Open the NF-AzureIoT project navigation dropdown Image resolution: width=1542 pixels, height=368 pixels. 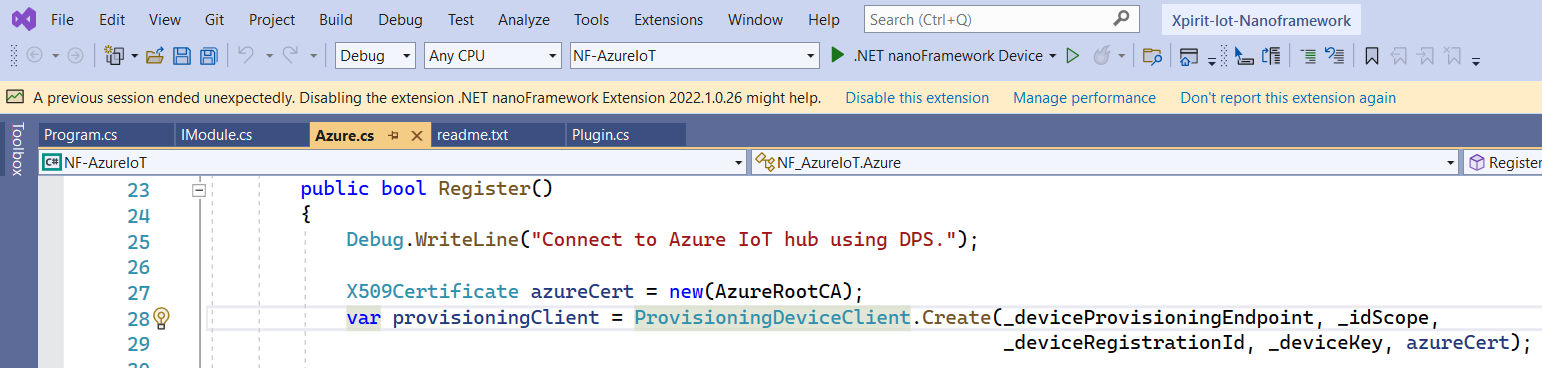click(393, 162)
